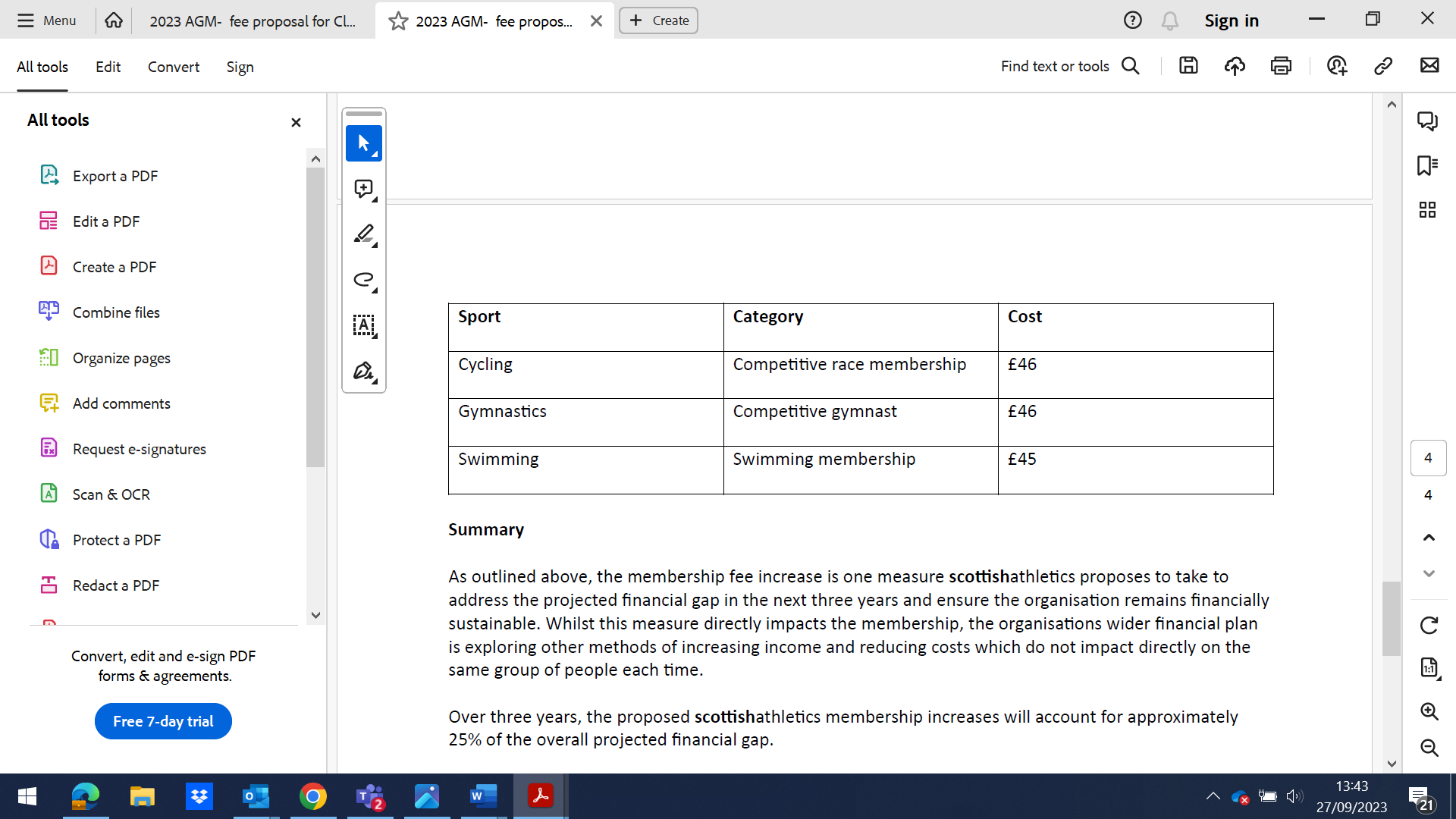Go to previous page chevron
The image size is (1456, 819).
pos(1429,538)
